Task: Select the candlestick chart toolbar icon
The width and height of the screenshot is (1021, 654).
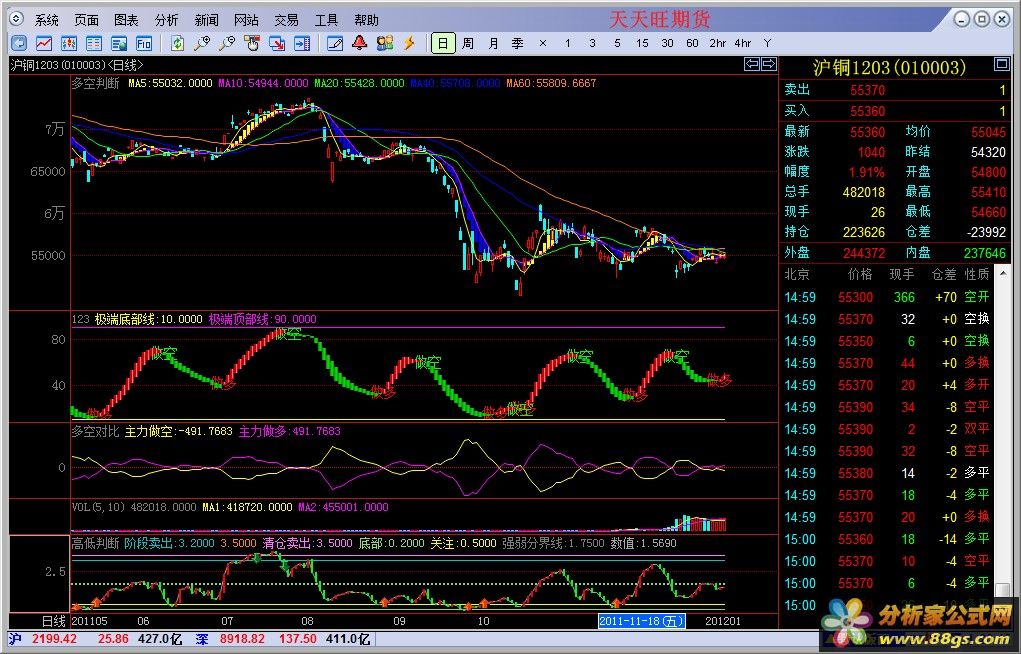Action: (69, 43)
